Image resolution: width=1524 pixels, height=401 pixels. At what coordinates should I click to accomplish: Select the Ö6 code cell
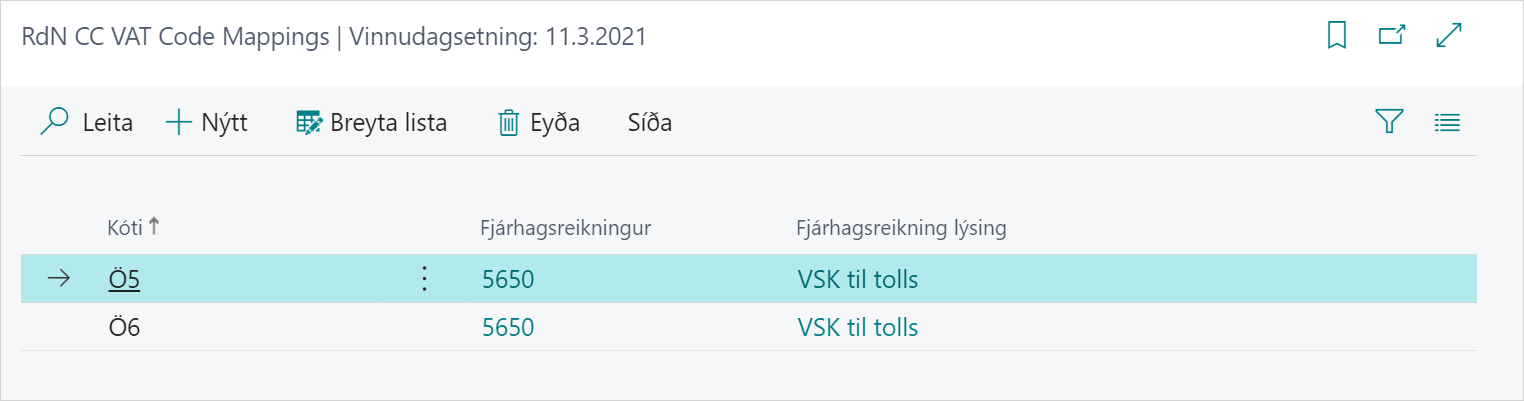(x=124, y=327)
